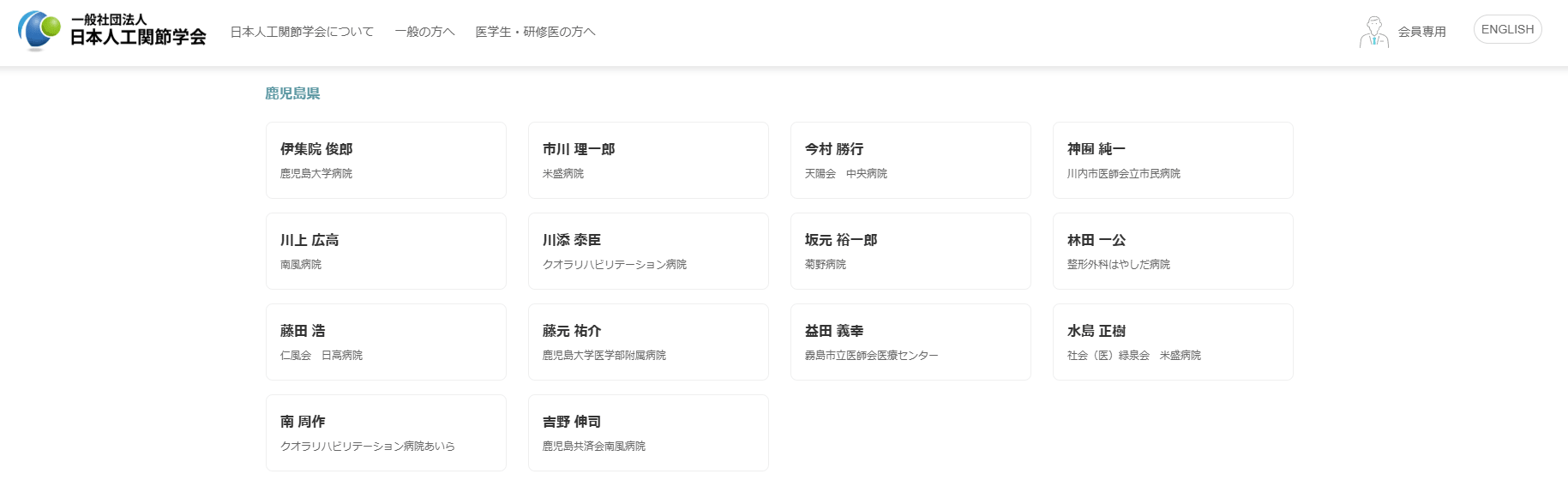This screenshot has width=1568, height=492.
Task: Open doctor card for 川上 広高
Action: 386,251
